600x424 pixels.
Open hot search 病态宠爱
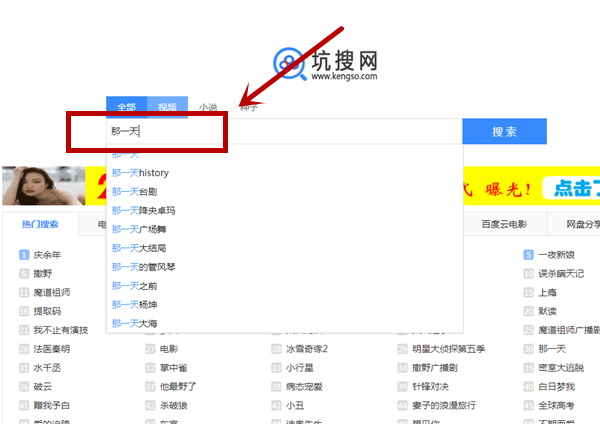pyautogui.click(x=305, y=386)
